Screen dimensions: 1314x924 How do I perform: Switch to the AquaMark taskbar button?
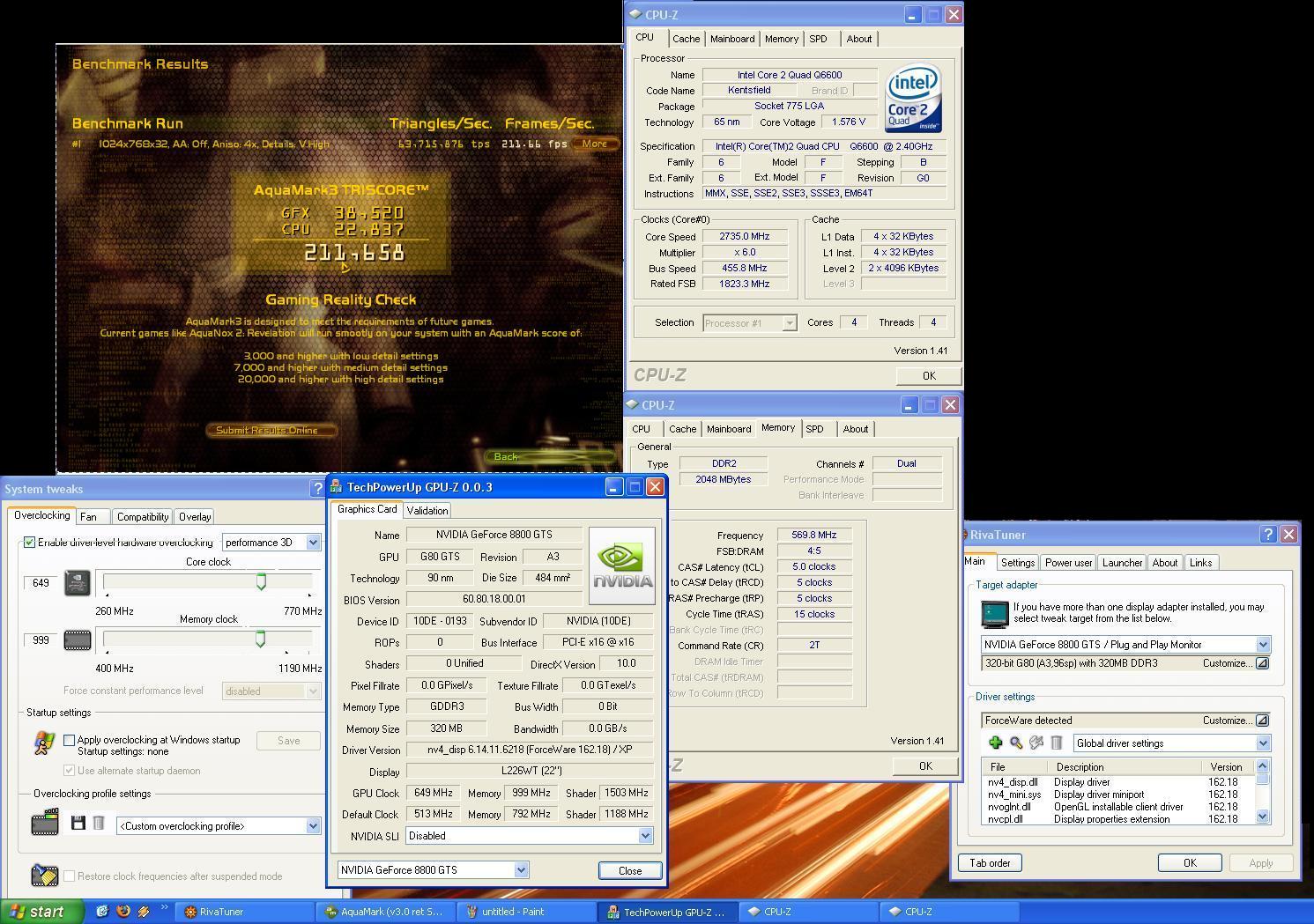click(386, 912)
